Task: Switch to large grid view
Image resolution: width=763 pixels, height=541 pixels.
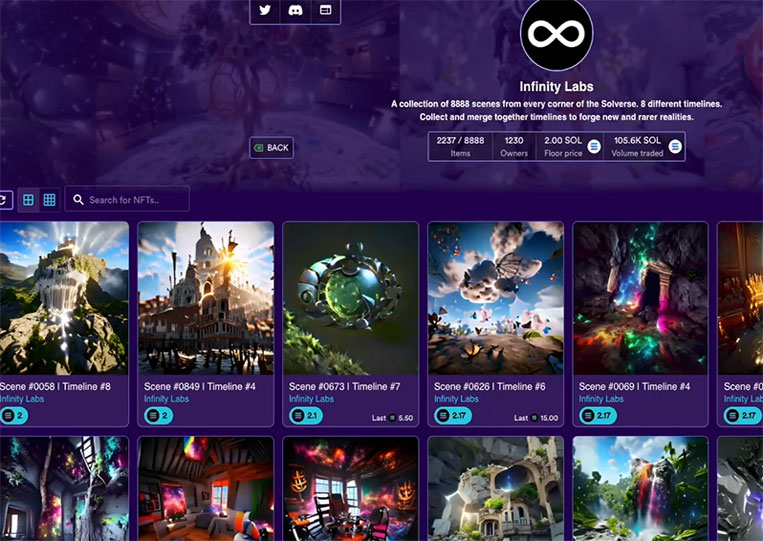Action: click(28, 199)
